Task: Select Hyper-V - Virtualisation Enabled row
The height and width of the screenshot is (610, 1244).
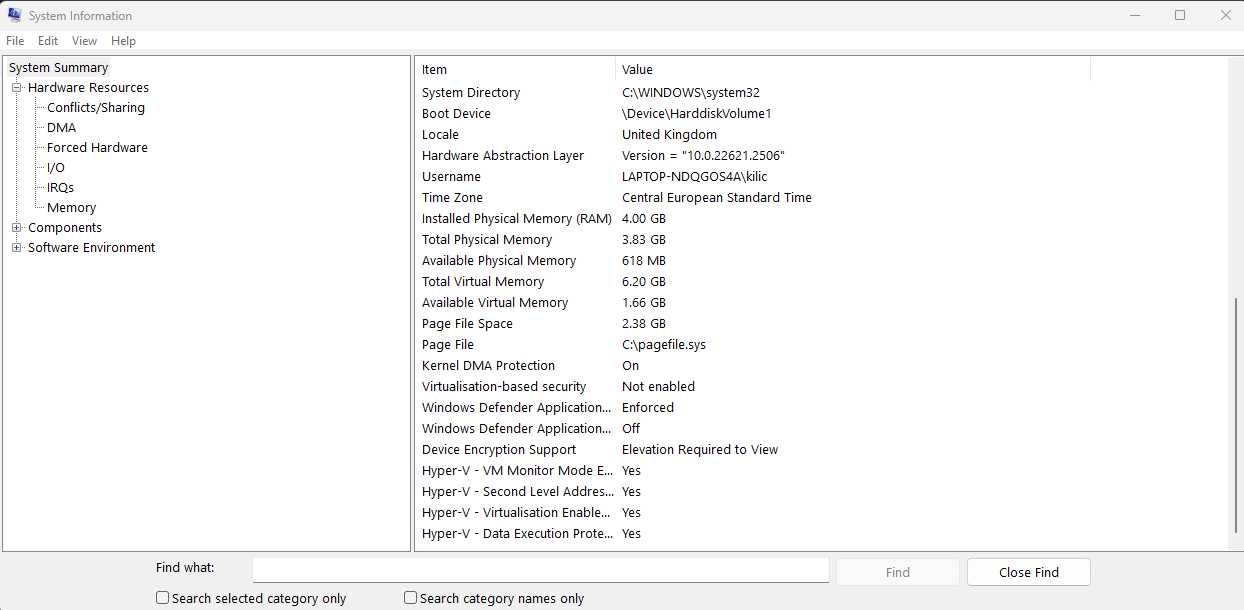Action: click(x=752, y=513)
